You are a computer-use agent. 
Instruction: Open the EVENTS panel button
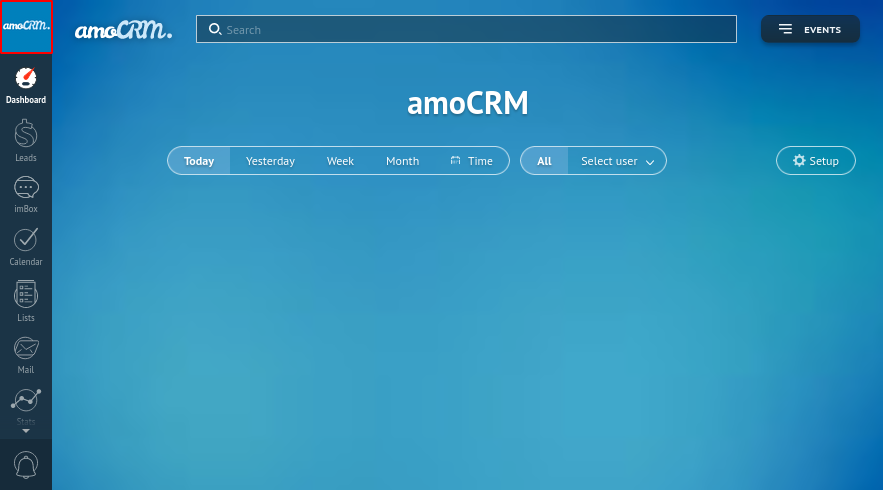point(810,29)
